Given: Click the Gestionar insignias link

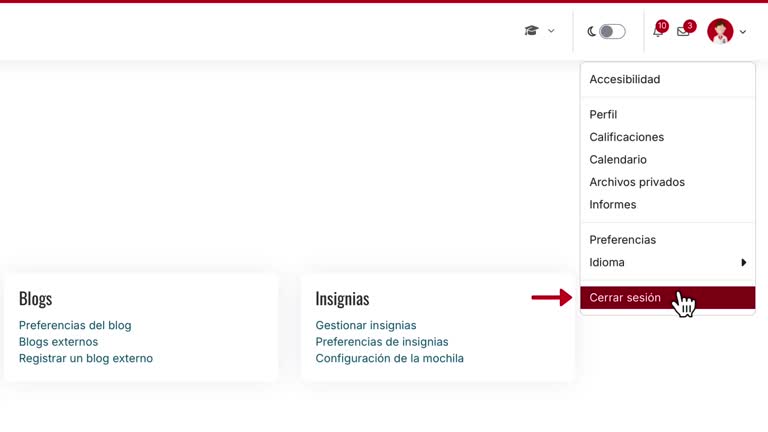Looking at the screenshot, I should [x=366, y=326].
